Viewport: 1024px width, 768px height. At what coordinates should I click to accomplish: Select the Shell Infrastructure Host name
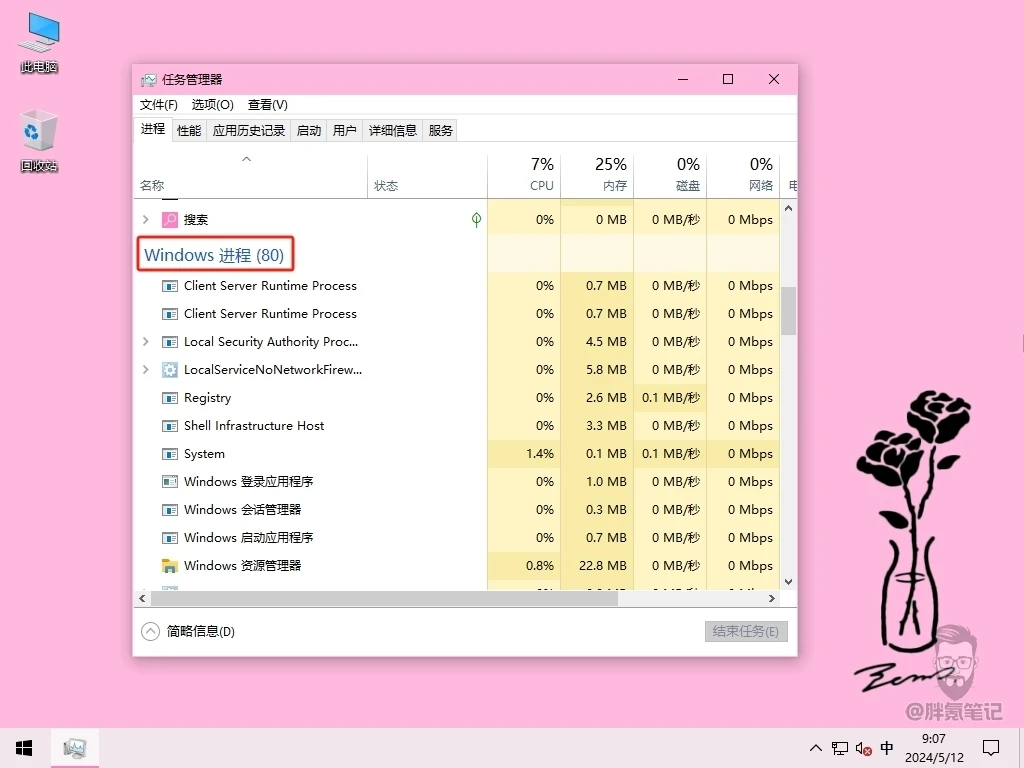(x=254, y=426)
